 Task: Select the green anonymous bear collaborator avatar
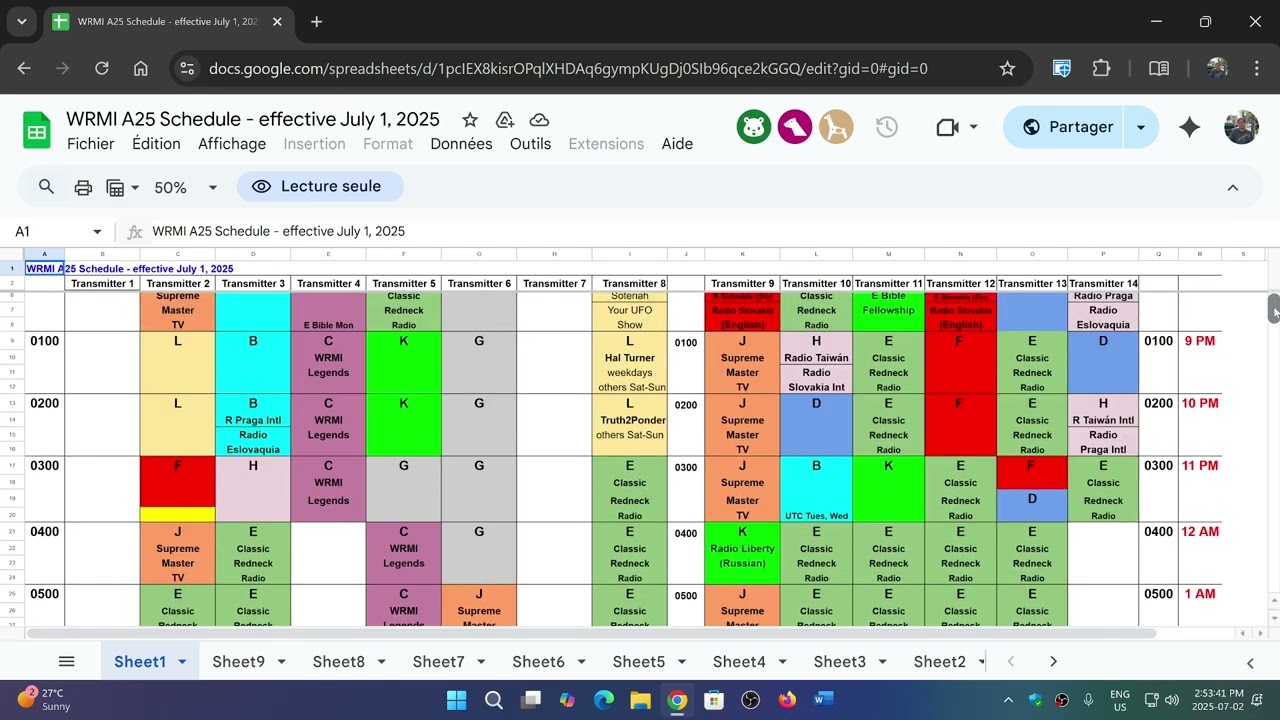click(x=753, y=127)
